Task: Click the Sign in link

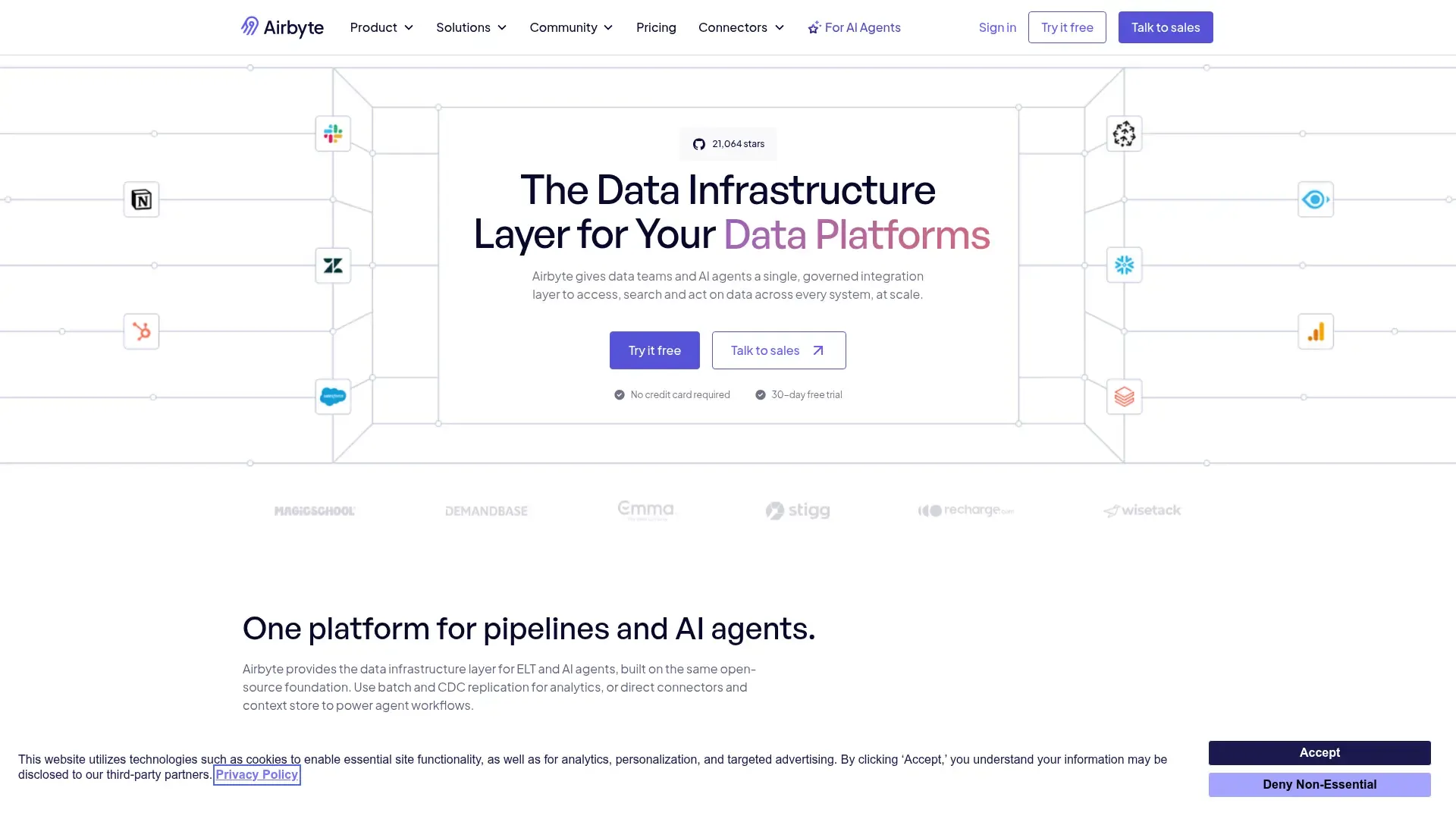Action: pos(996,27)
